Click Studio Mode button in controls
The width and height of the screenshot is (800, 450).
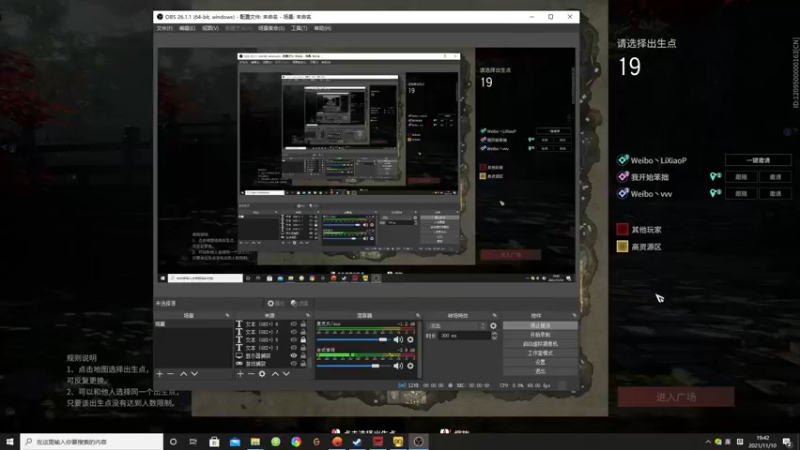[540, 353]
